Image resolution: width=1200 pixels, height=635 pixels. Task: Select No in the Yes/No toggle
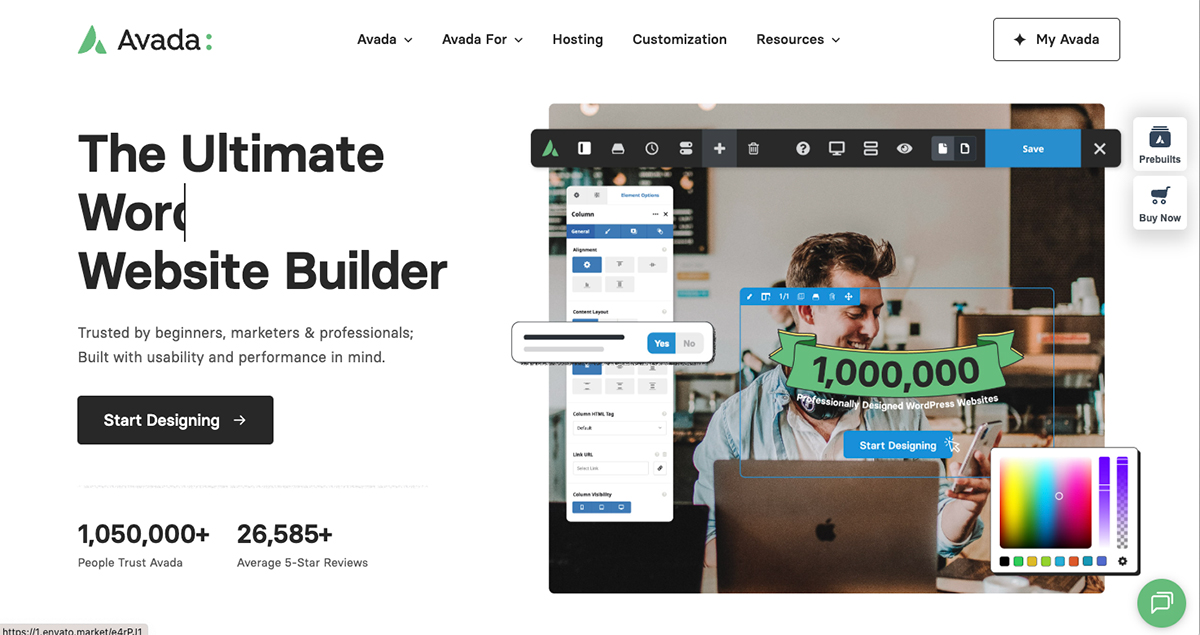pos(689,343)
